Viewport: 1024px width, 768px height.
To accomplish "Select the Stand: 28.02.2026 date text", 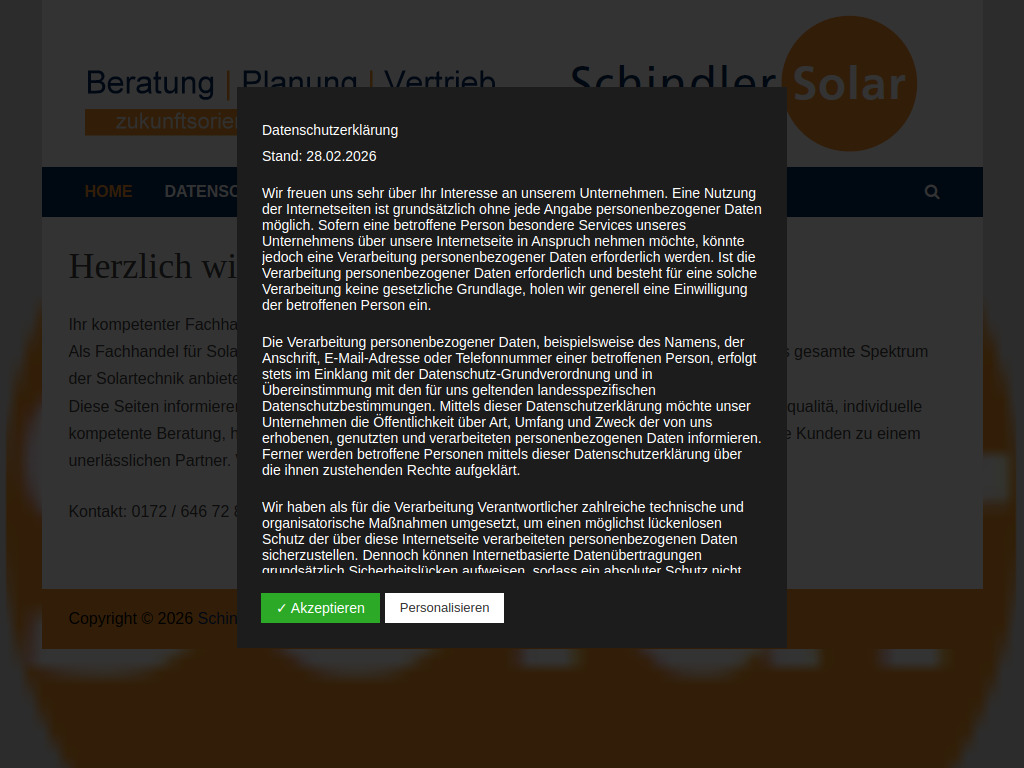I will (x=318, y=156).
